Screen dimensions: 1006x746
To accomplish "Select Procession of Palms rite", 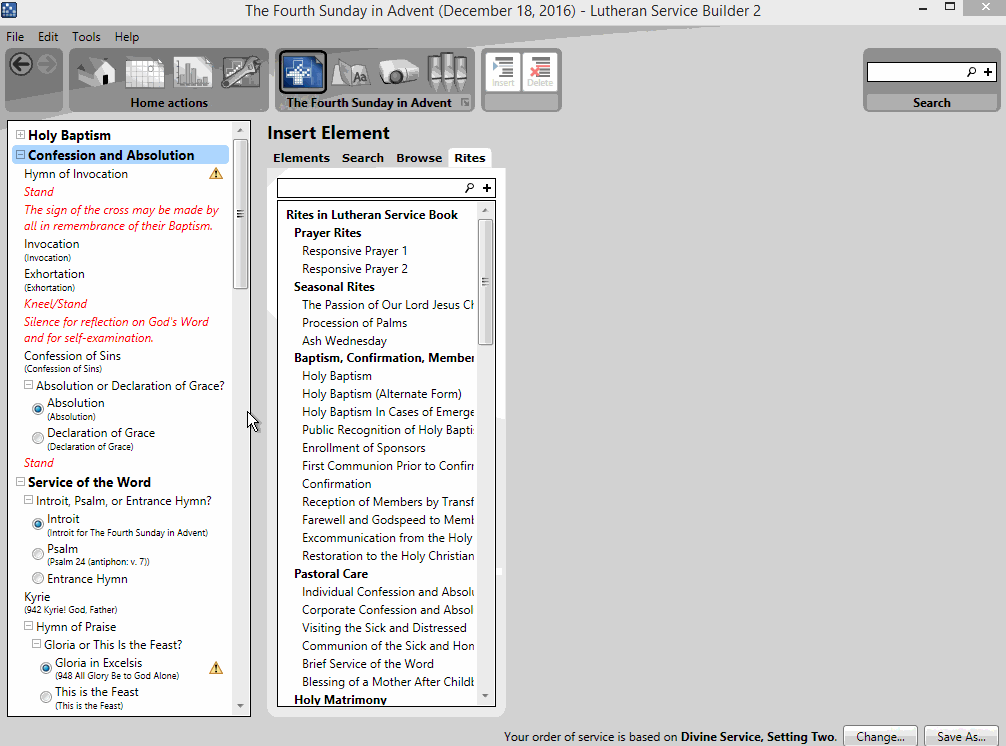I will click(x=354, y=323).
